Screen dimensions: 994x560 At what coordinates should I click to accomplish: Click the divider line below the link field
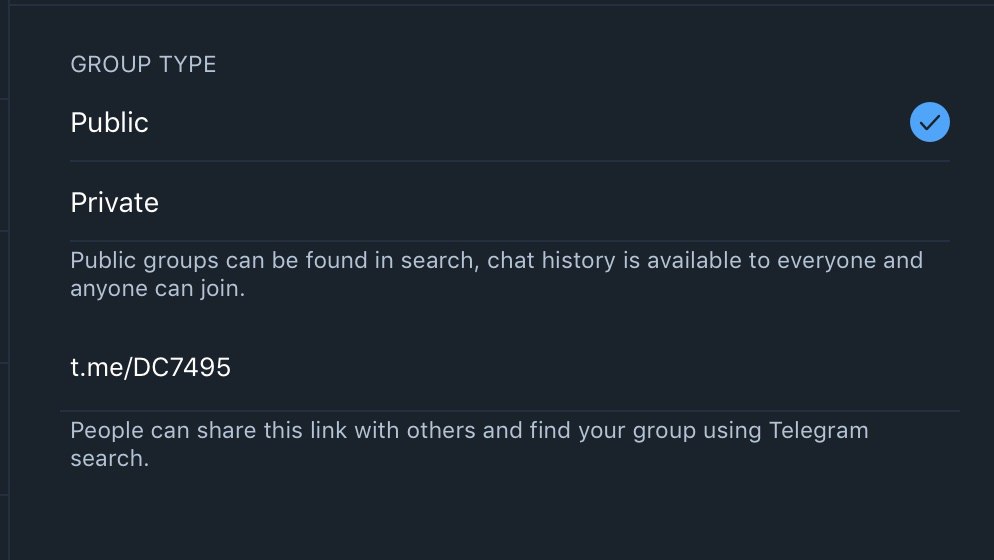510,411
